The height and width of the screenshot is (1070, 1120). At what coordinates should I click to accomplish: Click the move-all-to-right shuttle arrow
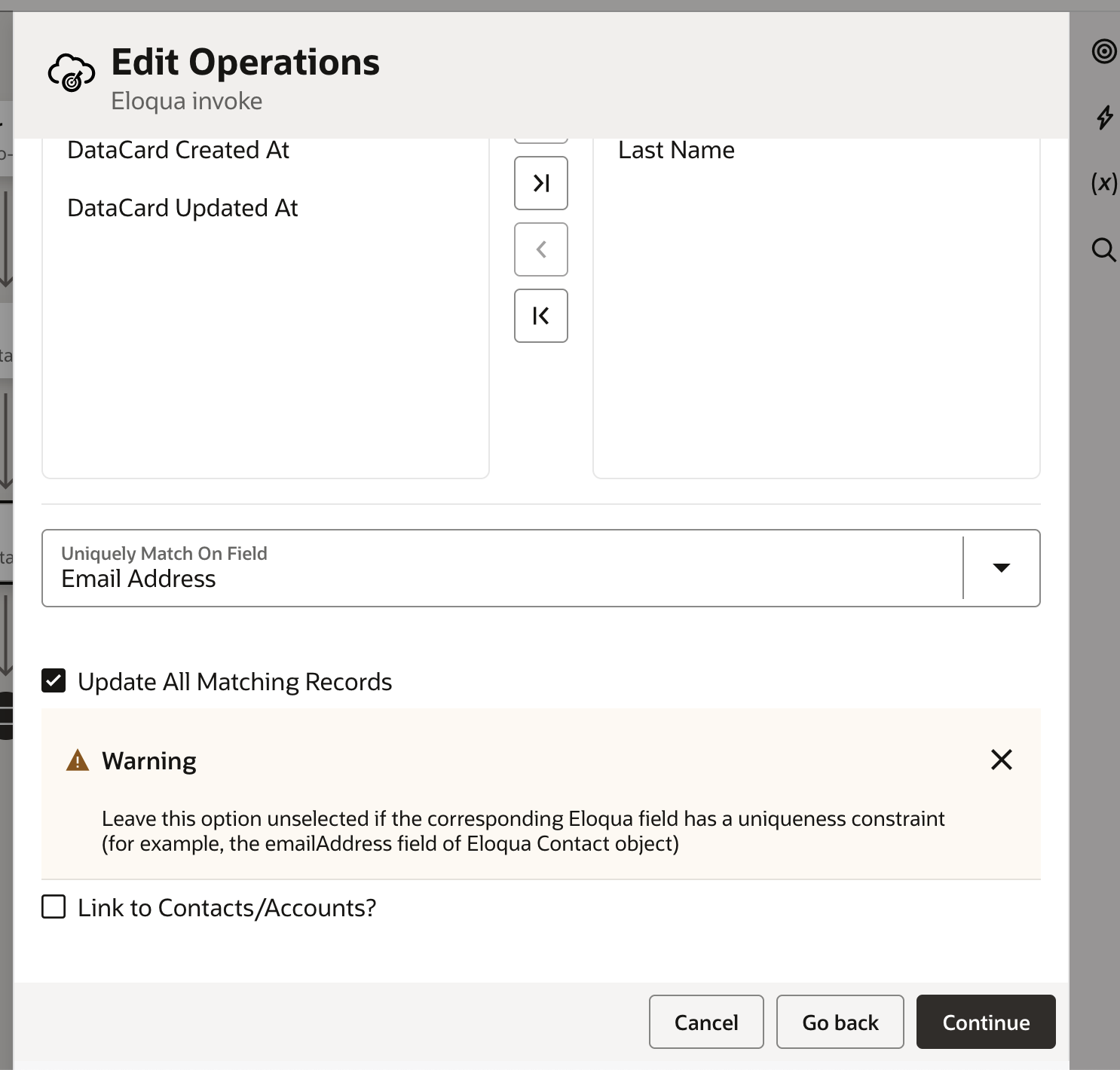pos(540,183)
